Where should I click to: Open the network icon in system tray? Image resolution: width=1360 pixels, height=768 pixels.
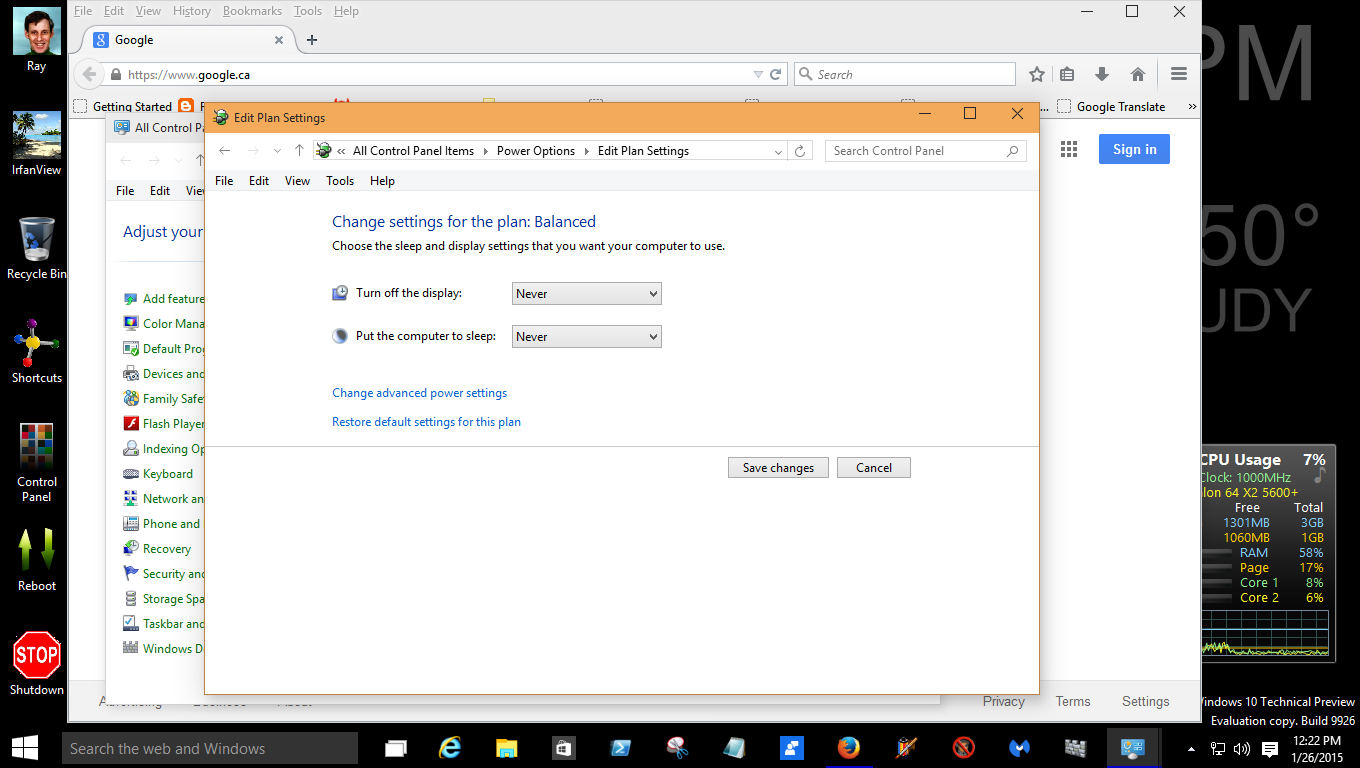(x=1218, y=749)
